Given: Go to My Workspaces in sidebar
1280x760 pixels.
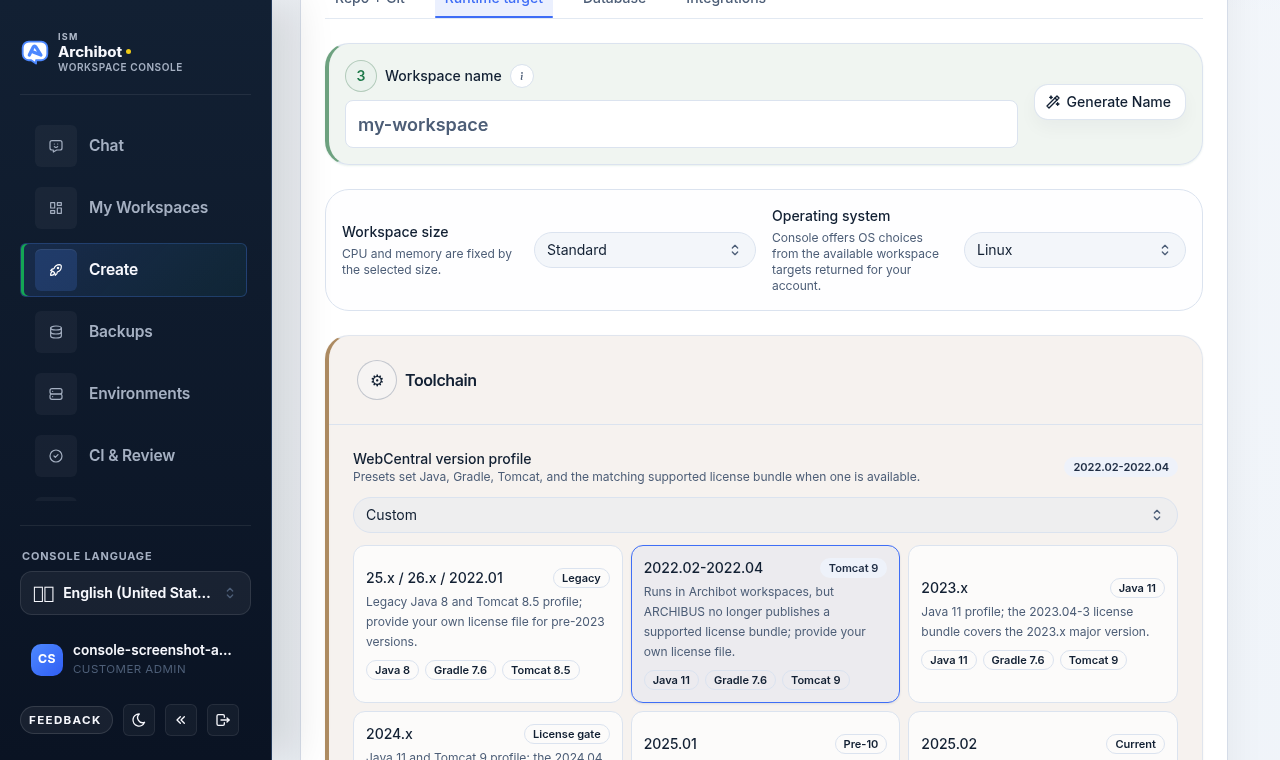Looking at the screenshot, I should pyautogui.click(x=134, y=208).
